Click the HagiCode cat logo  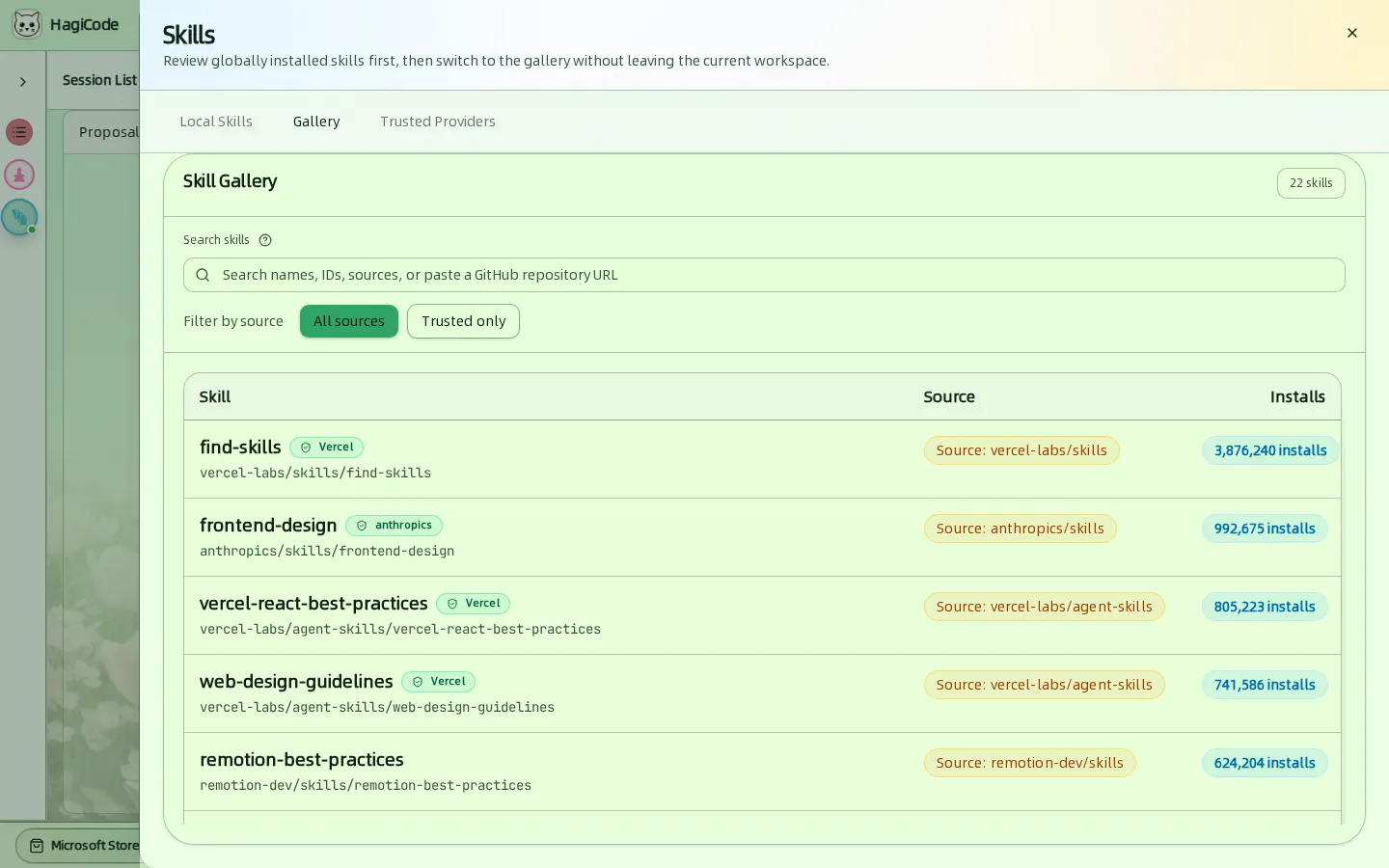tap(27, 24)
